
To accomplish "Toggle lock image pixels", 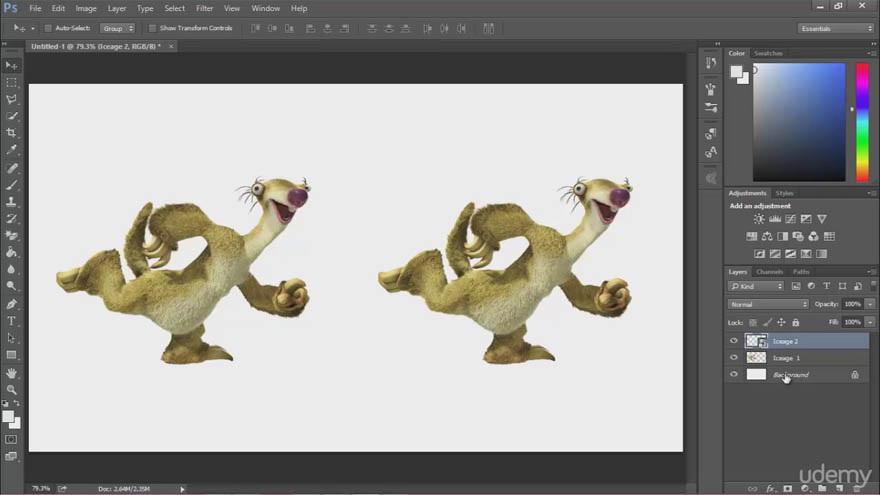I will click(767, 323).
